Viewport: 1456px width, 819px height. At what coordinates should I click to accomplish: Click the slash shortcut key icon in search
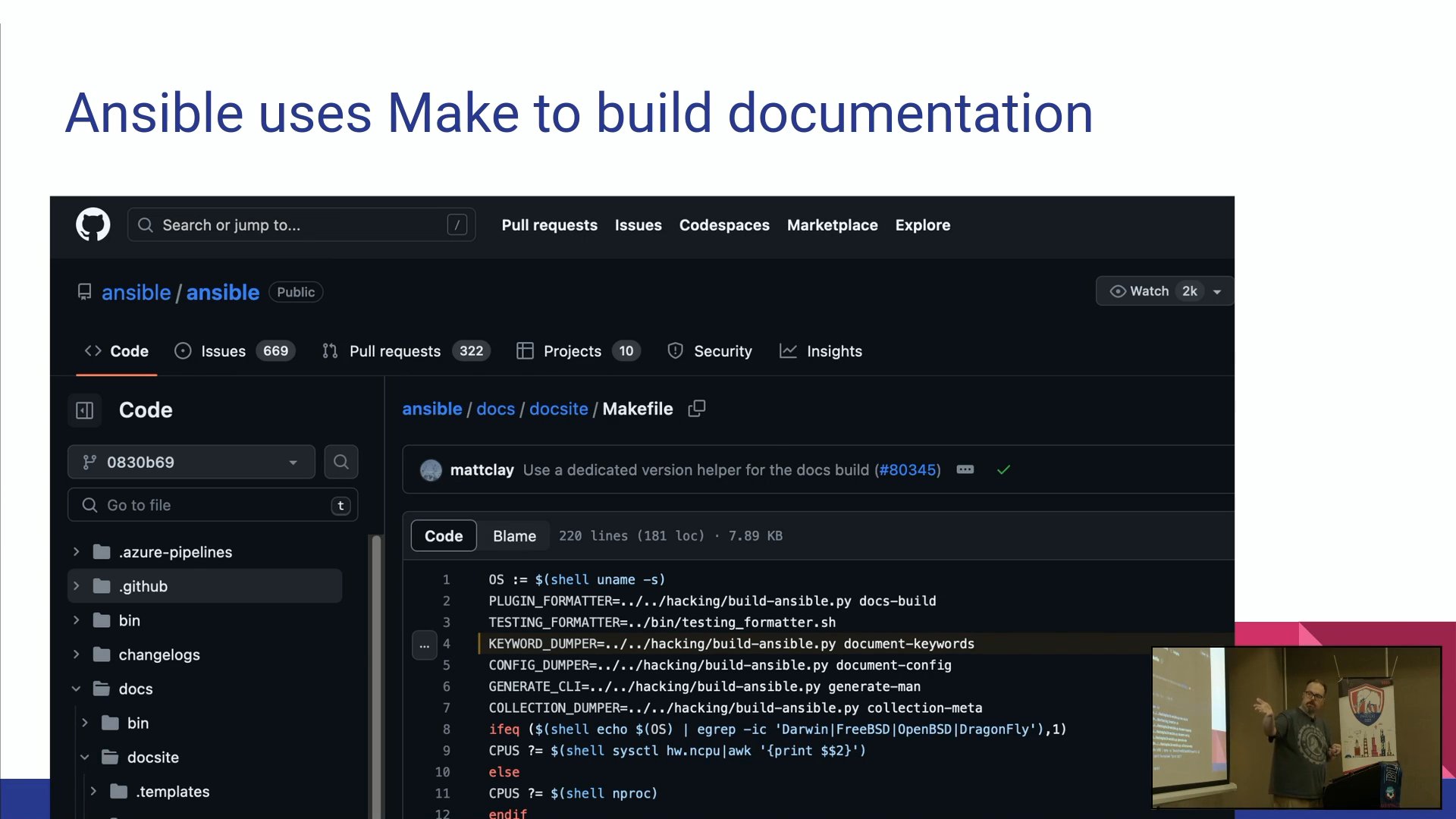457,225
